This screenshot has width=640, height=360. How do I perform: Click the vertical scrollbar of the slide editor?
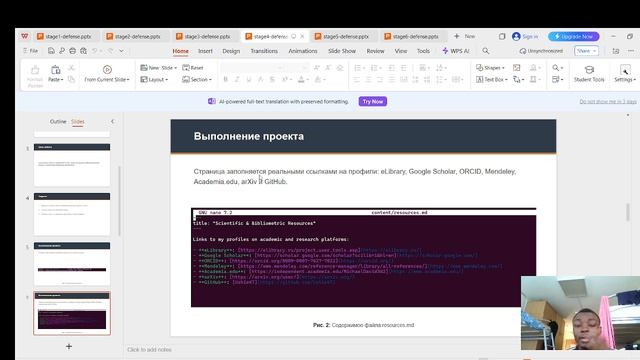point(628,213)
